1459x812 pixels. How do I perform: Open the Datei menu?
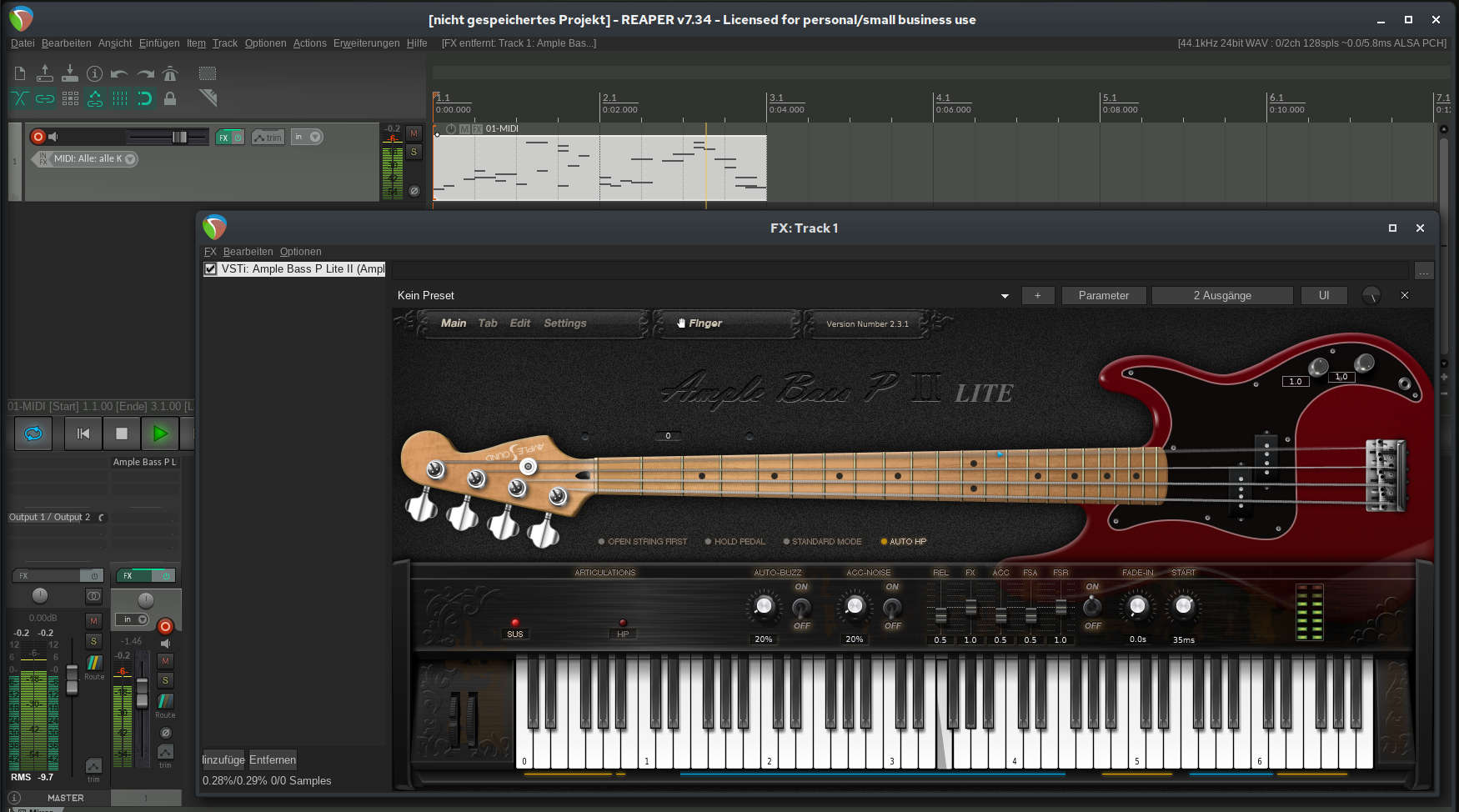click(23, 43)
